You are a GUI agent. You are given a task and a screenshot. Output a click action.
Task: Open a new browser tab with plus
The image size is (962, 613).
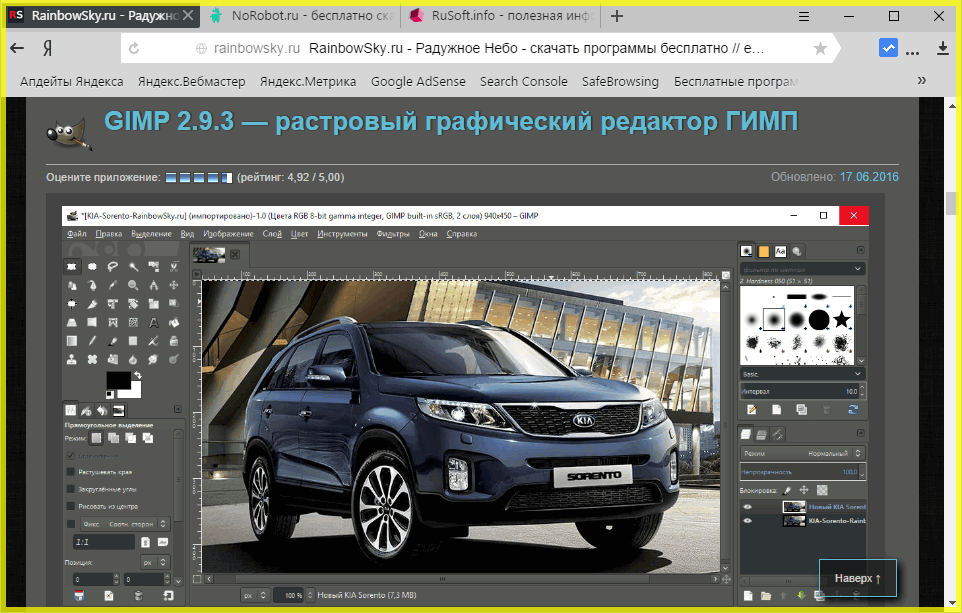pos(617,17)
